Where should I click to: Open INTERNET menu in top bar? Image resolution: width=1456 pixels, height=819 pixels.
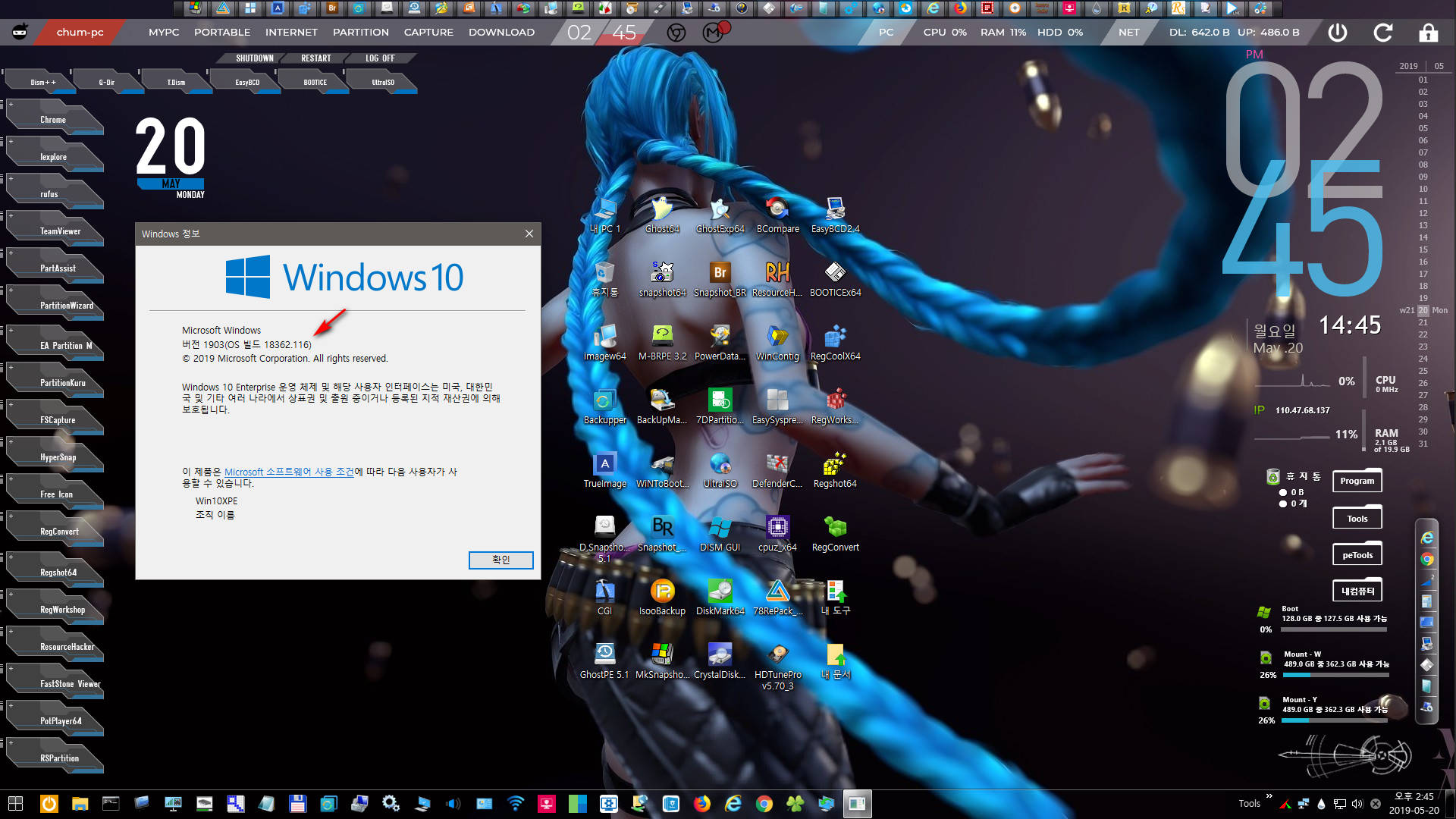[291, 33]
